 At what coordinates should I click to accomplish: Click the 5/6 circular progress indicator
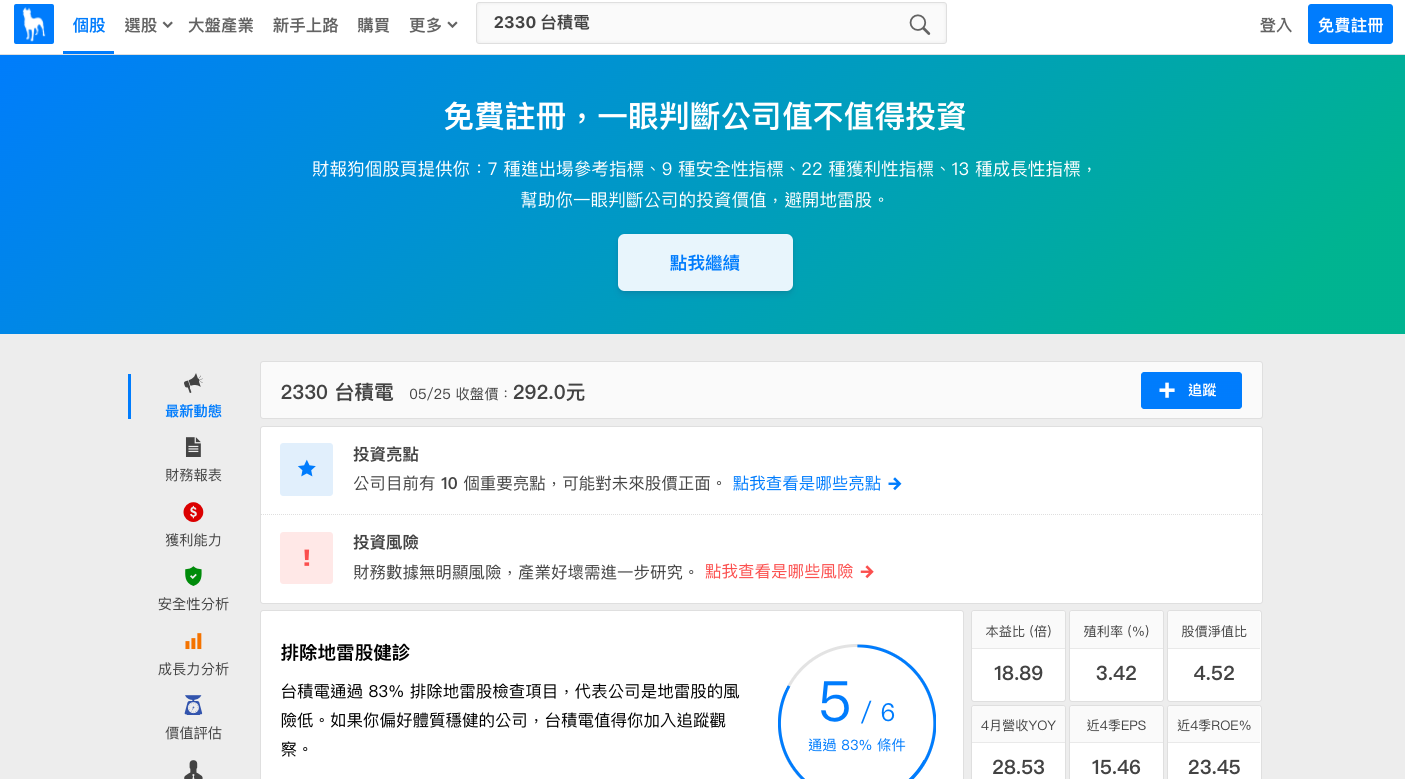(857, 713)
